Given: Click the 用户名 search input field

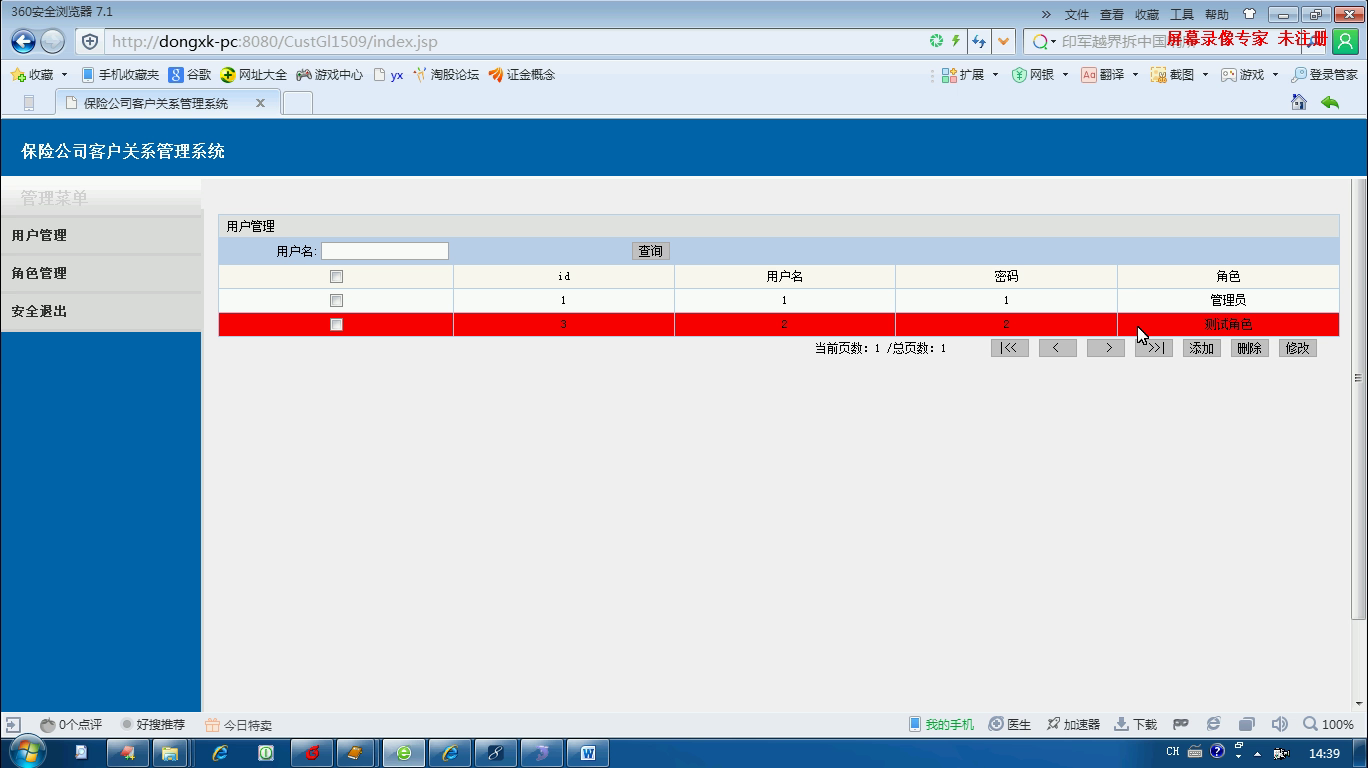Looking at the screenshot, I should click(385, 251).
